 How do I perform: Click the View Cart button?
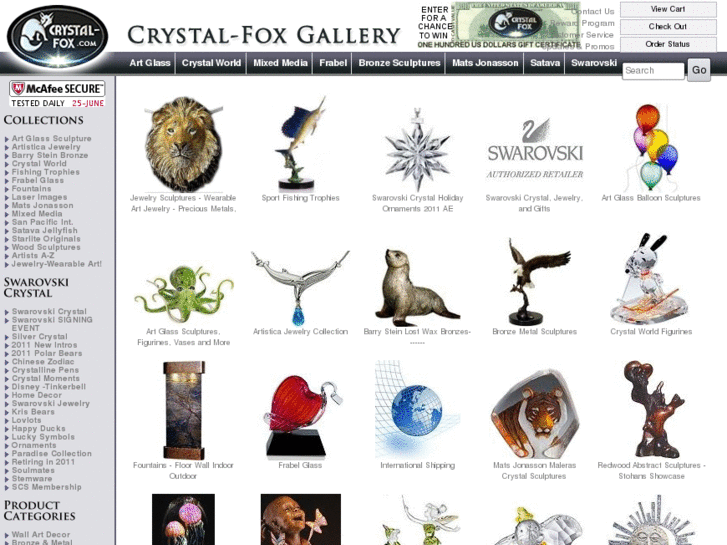(x=668, y=9)
